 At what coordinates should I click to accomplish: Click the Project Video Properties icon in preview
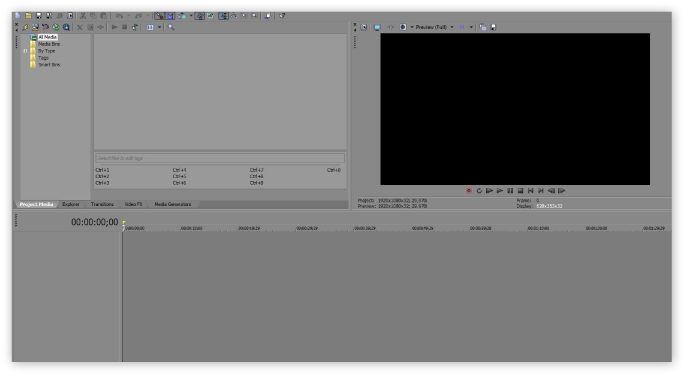click(x=363, y=27)
